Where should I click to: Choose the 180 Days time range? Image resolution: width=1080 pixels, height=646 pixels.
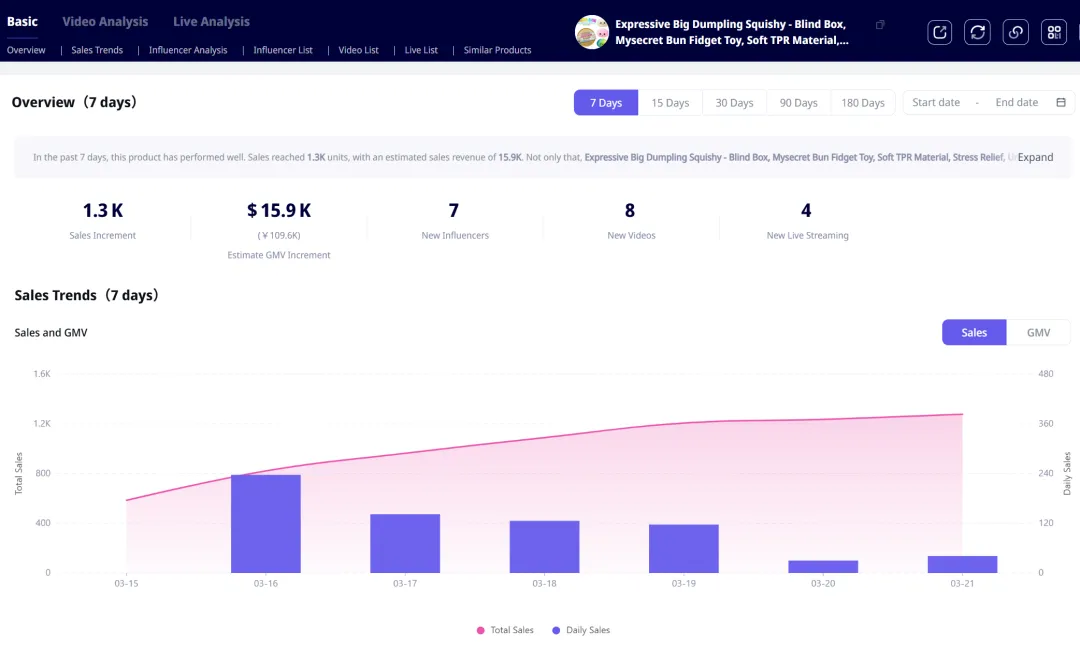(862, 103)
